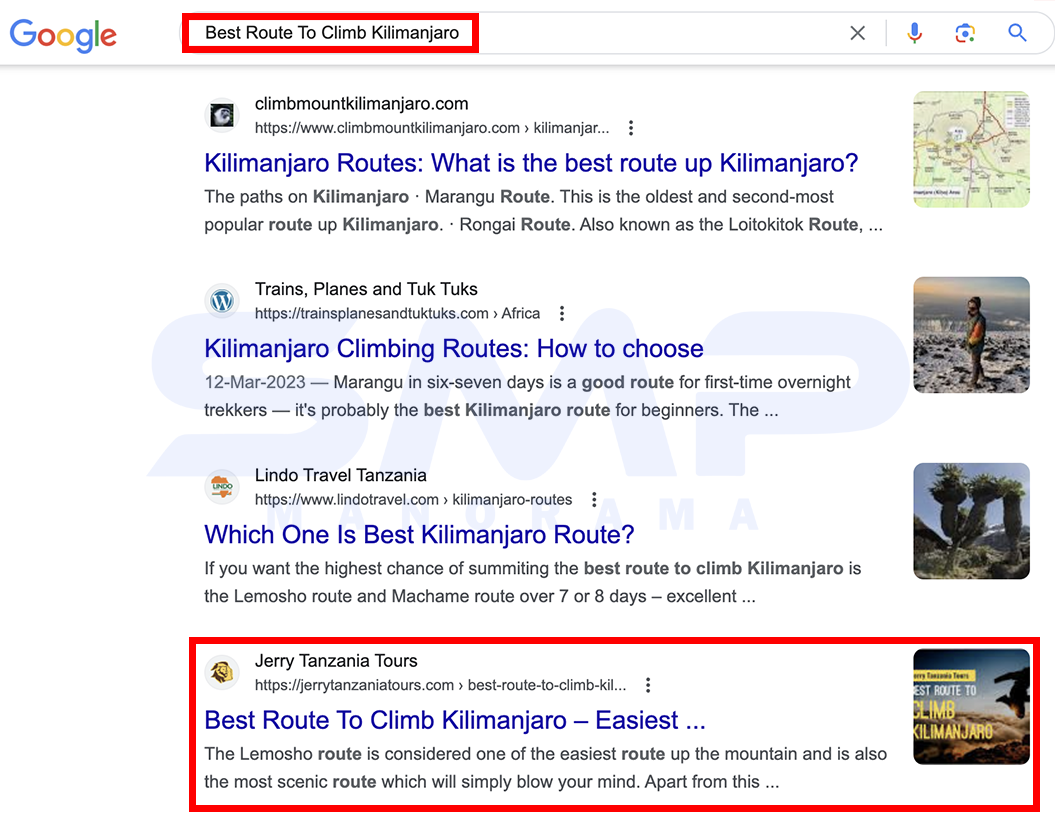Click the 'Jerry Tanzania Tours' site name
Image resolution: width=1055 pixels, height=838 pixels.
click(336, 661)
